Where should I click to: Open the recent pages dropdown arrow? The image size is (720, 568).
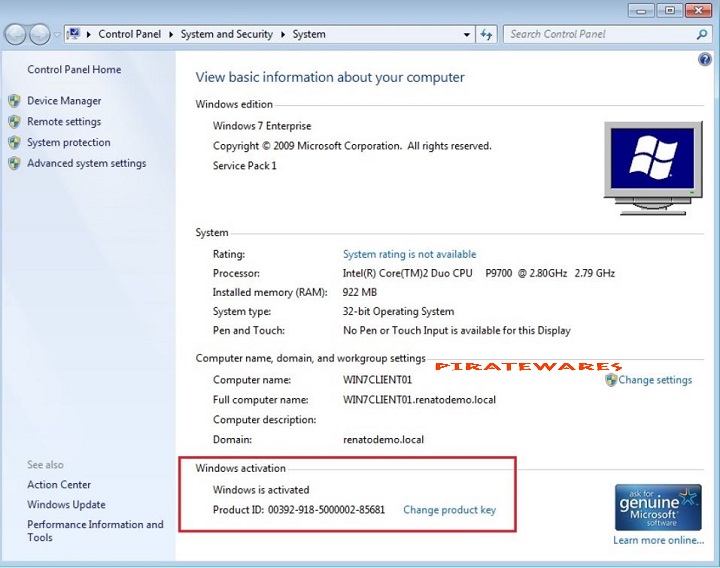pos(56,34)
